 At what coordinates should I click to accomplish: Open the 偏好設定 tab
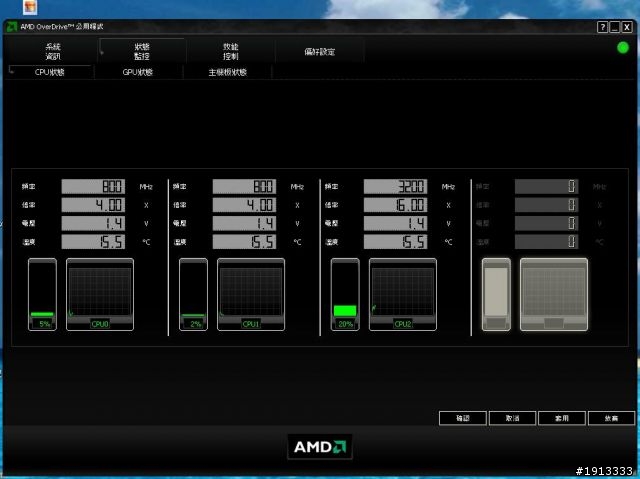(320, 52)
